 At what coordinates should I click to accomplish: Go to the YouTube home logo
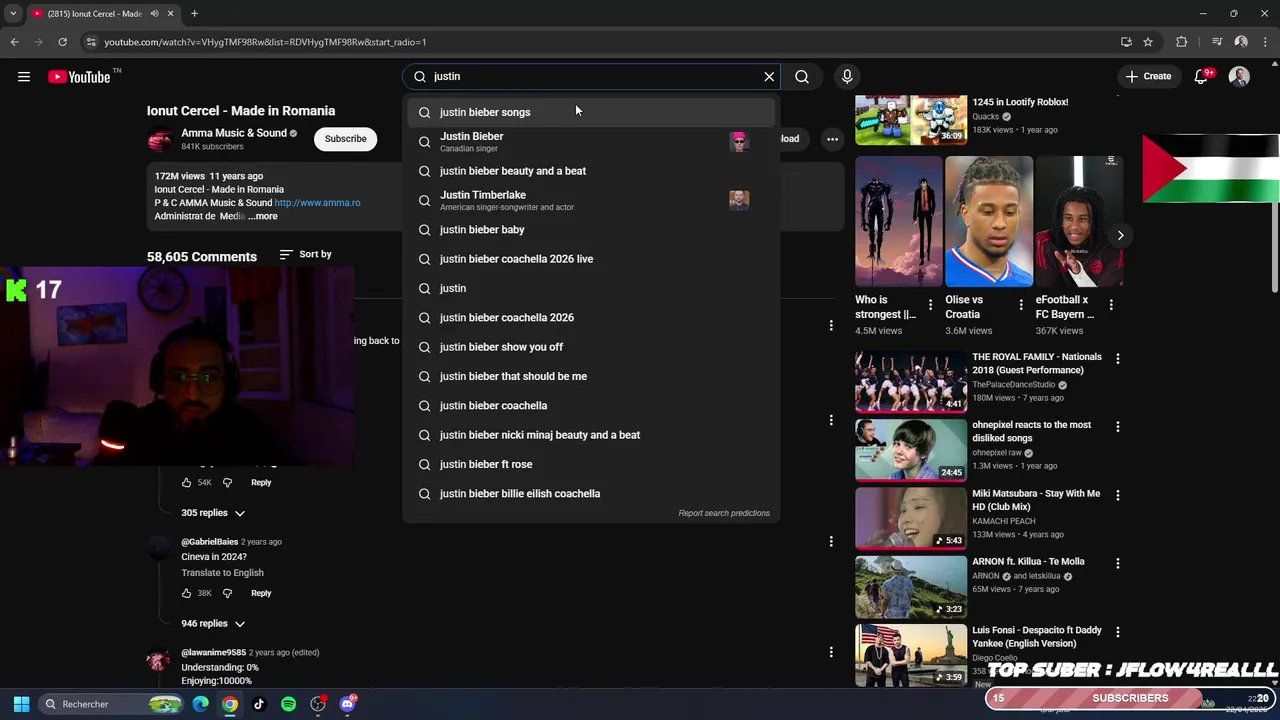click(x=79, y=77)
